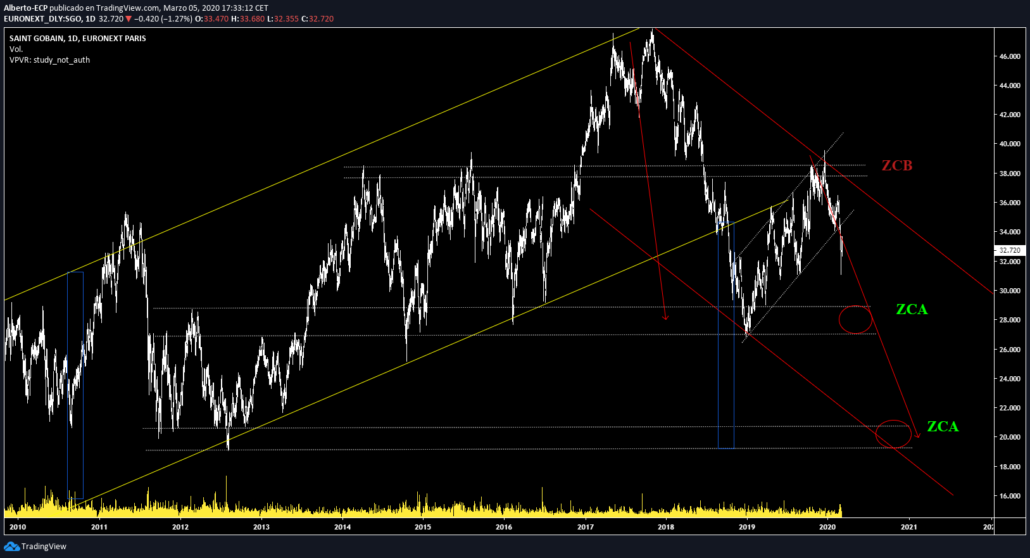Click the 2019 label on time axis
1030x558 pixels.
tap(747, 526)
